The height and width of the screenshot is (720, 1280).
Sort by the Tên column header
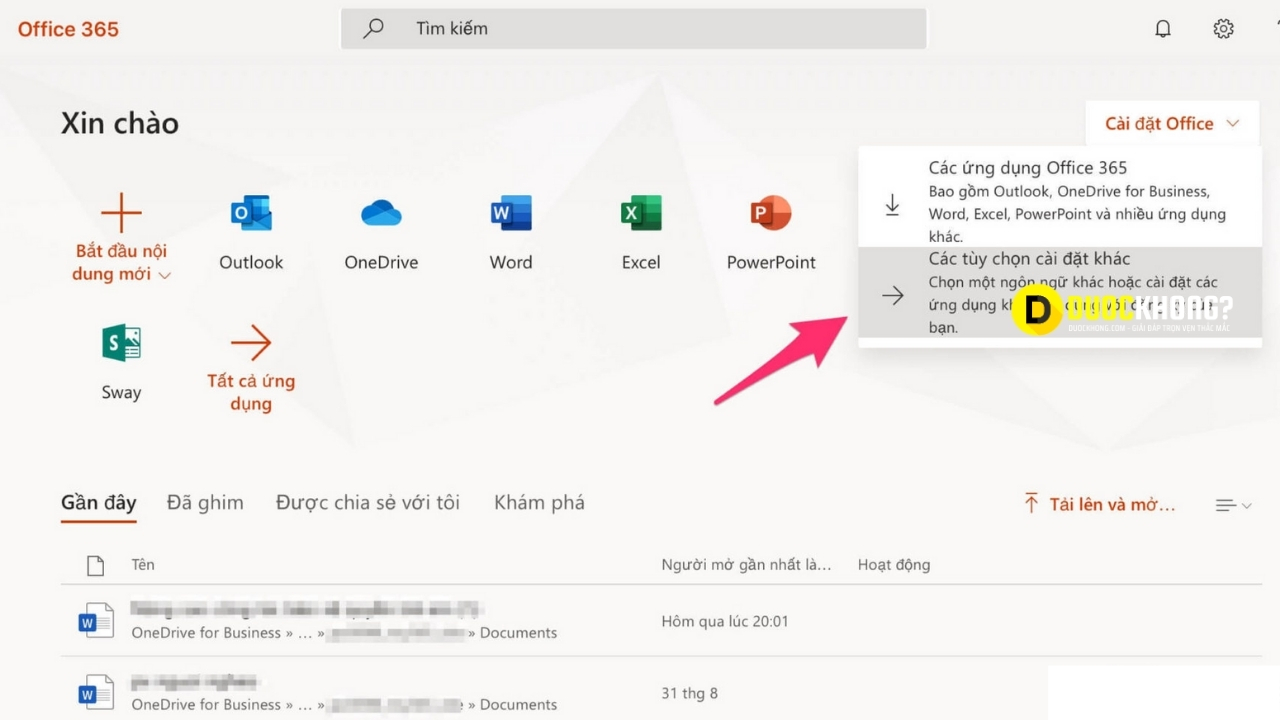(x=143, y=565)
